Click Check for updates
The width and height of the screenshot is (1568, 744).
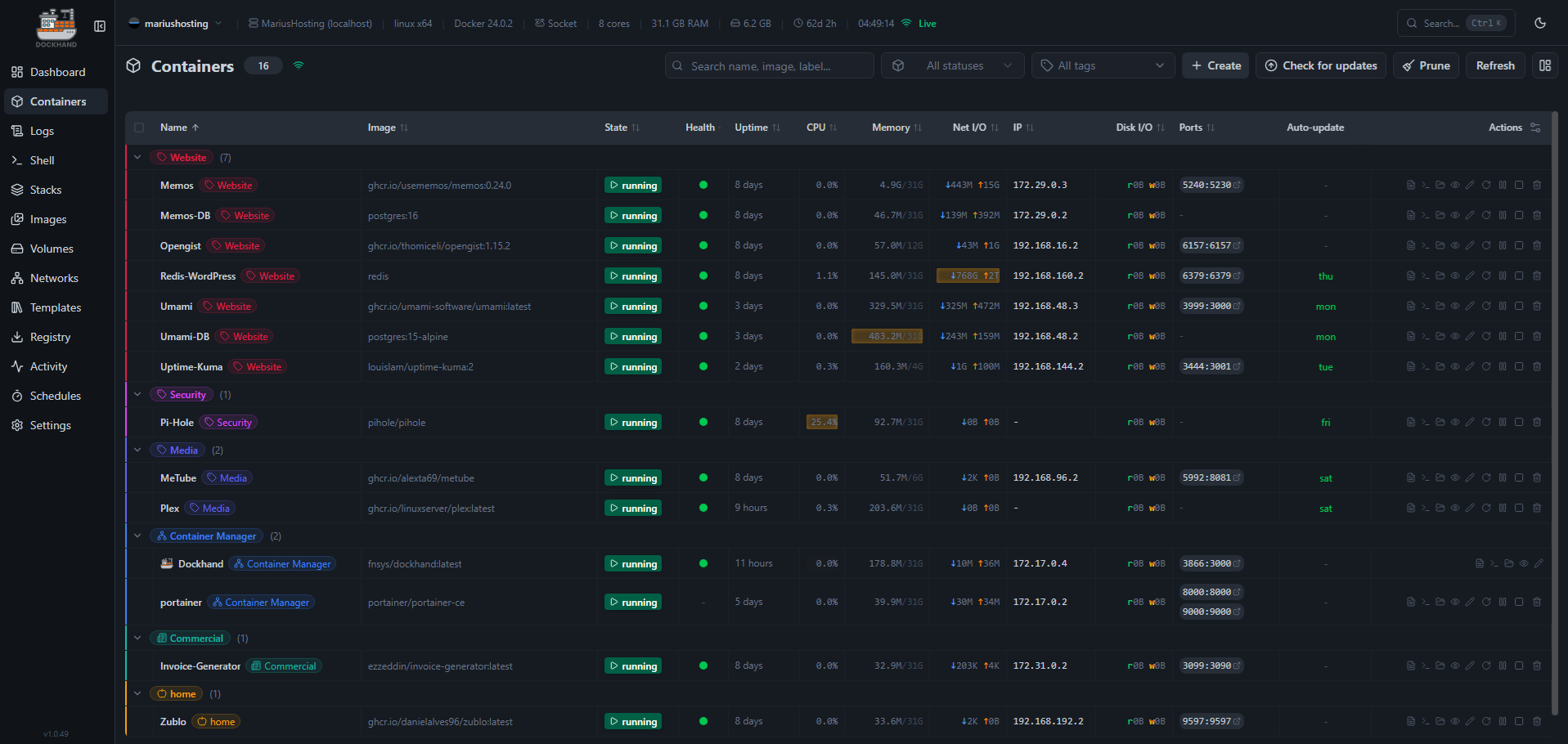(1321, 66)
